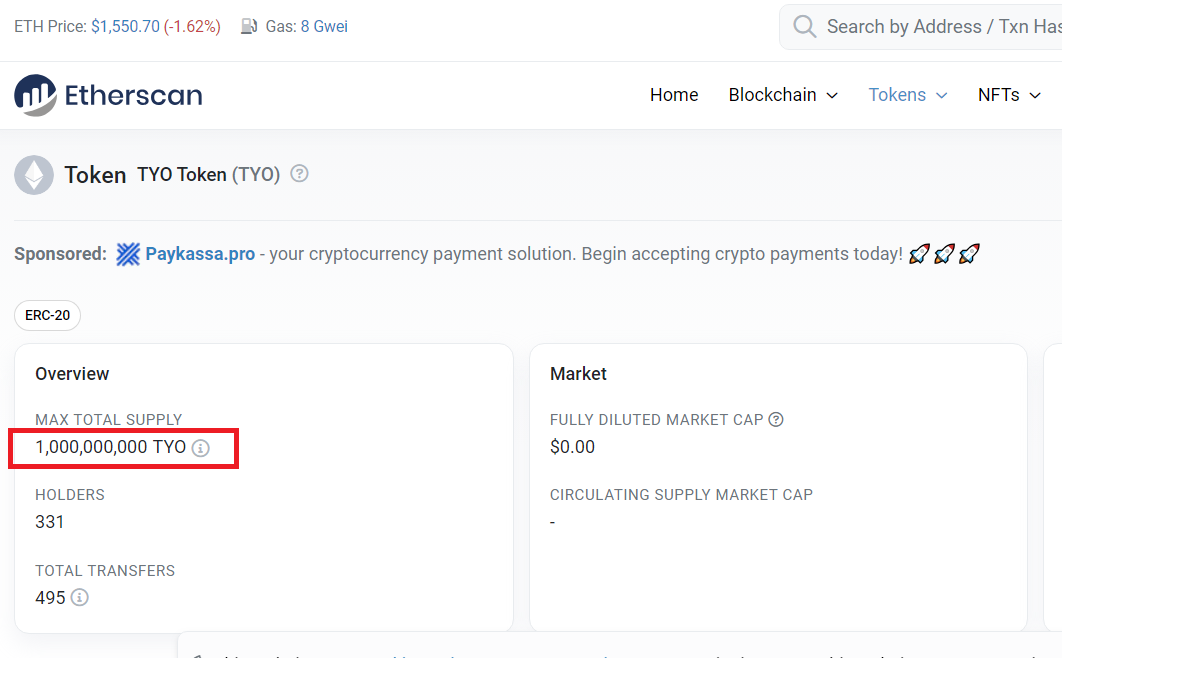The image size is (1200, 675).
Task: Click the 1,000,000,000 TYO supply value
Action: (110, 447)
